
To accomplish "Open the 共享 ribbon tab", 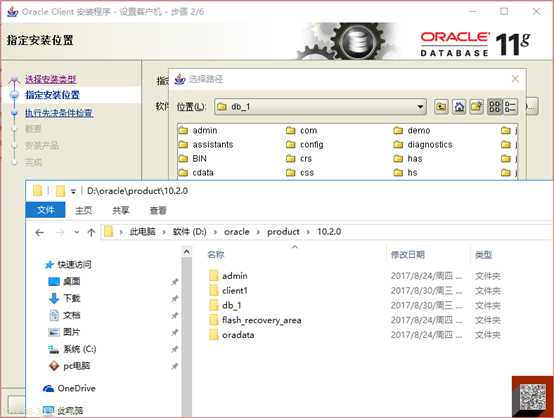I will pyautogui.click(x=120, y=210).
